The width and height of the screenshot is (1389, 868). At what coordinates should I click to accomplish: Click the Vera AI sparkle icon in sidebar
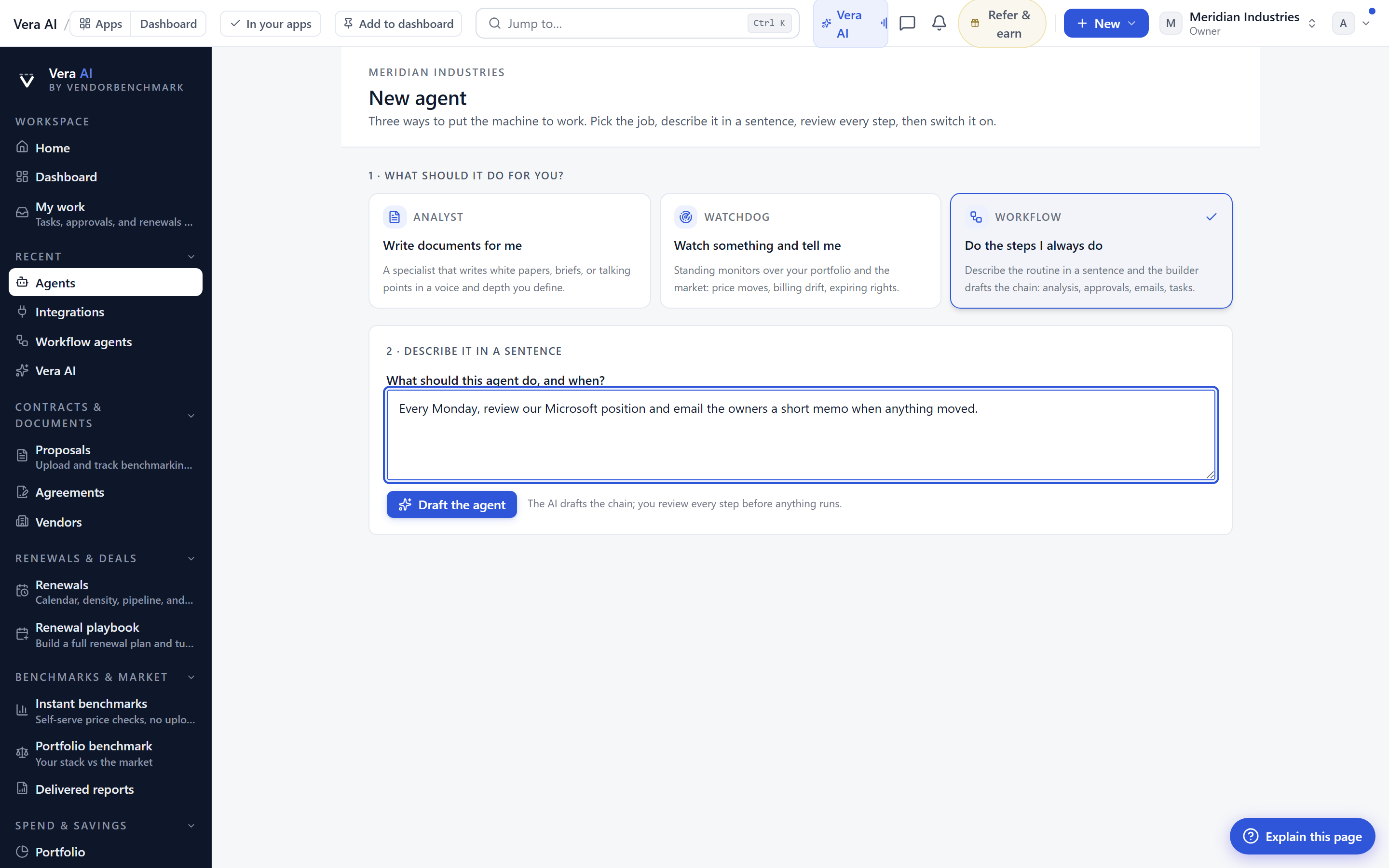tap(22, 370)
